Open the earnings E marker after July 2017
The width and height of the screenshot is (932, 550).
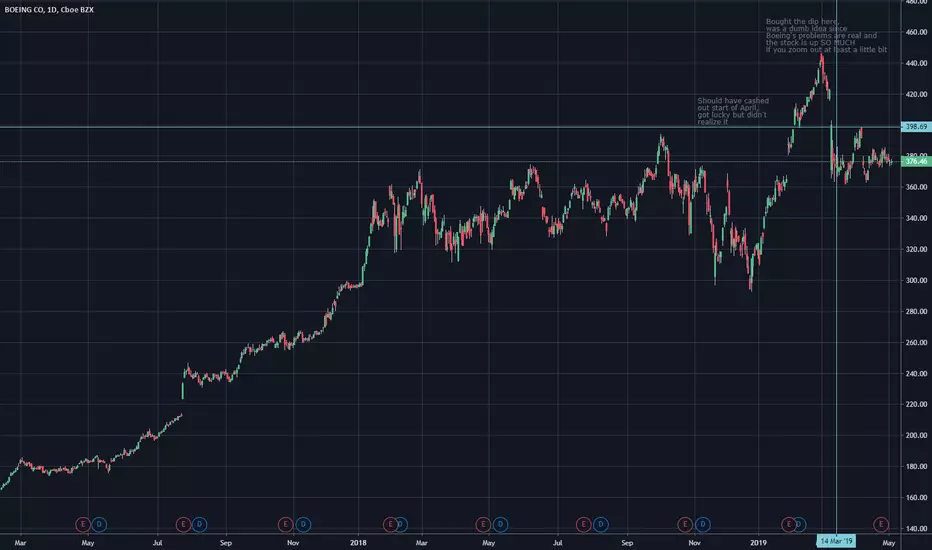pos(183,524)
